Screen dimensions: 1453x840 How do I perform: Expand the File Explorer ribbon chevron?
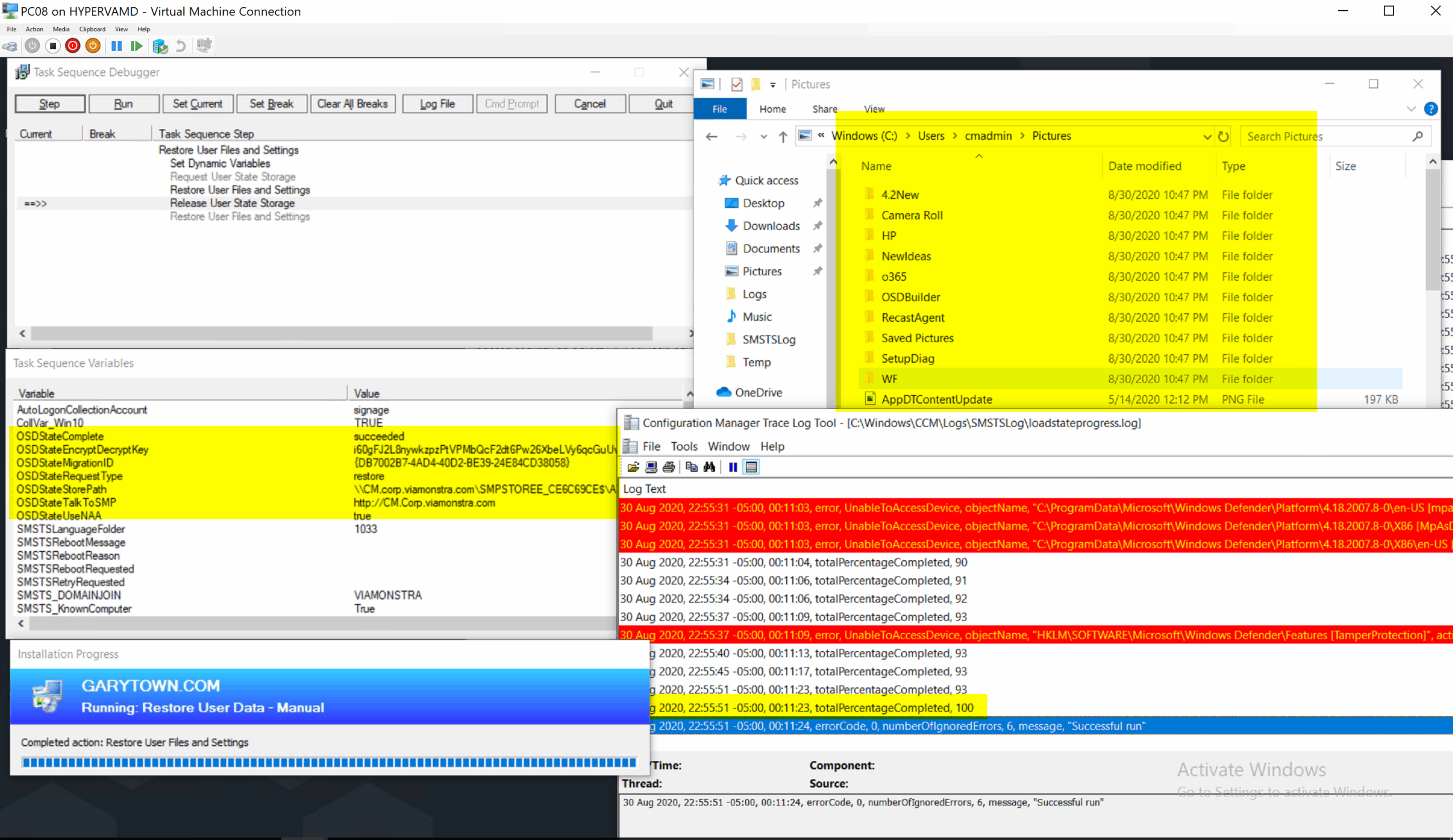click(1411, 109)
